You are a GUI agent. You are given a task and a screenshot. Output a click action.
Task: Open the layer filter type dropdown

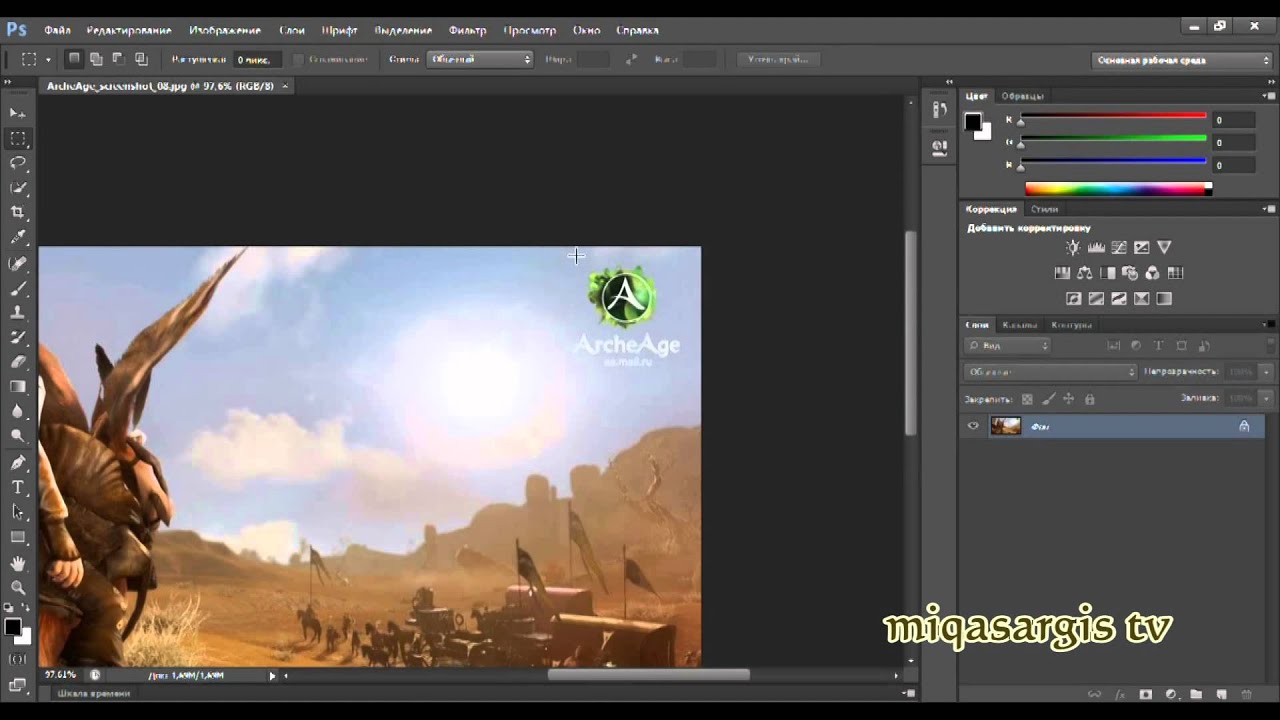pyautogui.click(x=1007, y=346)
